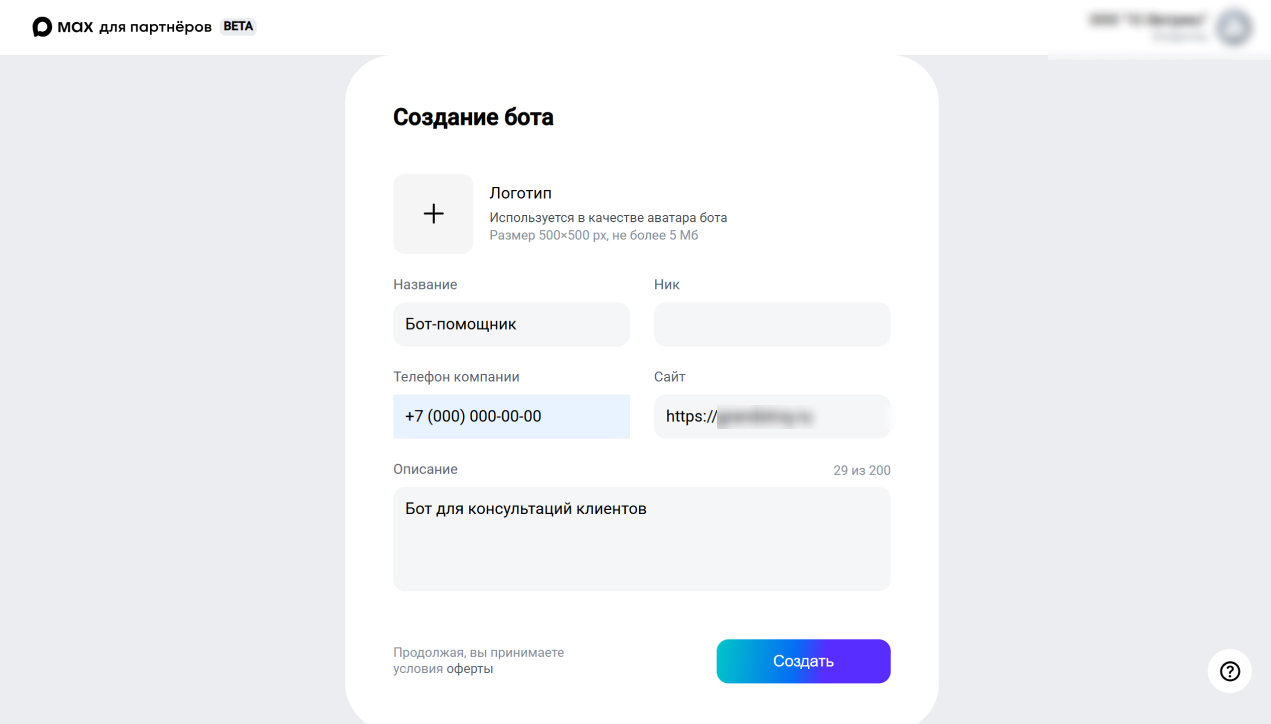Click the user avatar in top-right corner
Image resolution: width=1271 pixels, height=724 pixels.
[x=1234, y=27]
